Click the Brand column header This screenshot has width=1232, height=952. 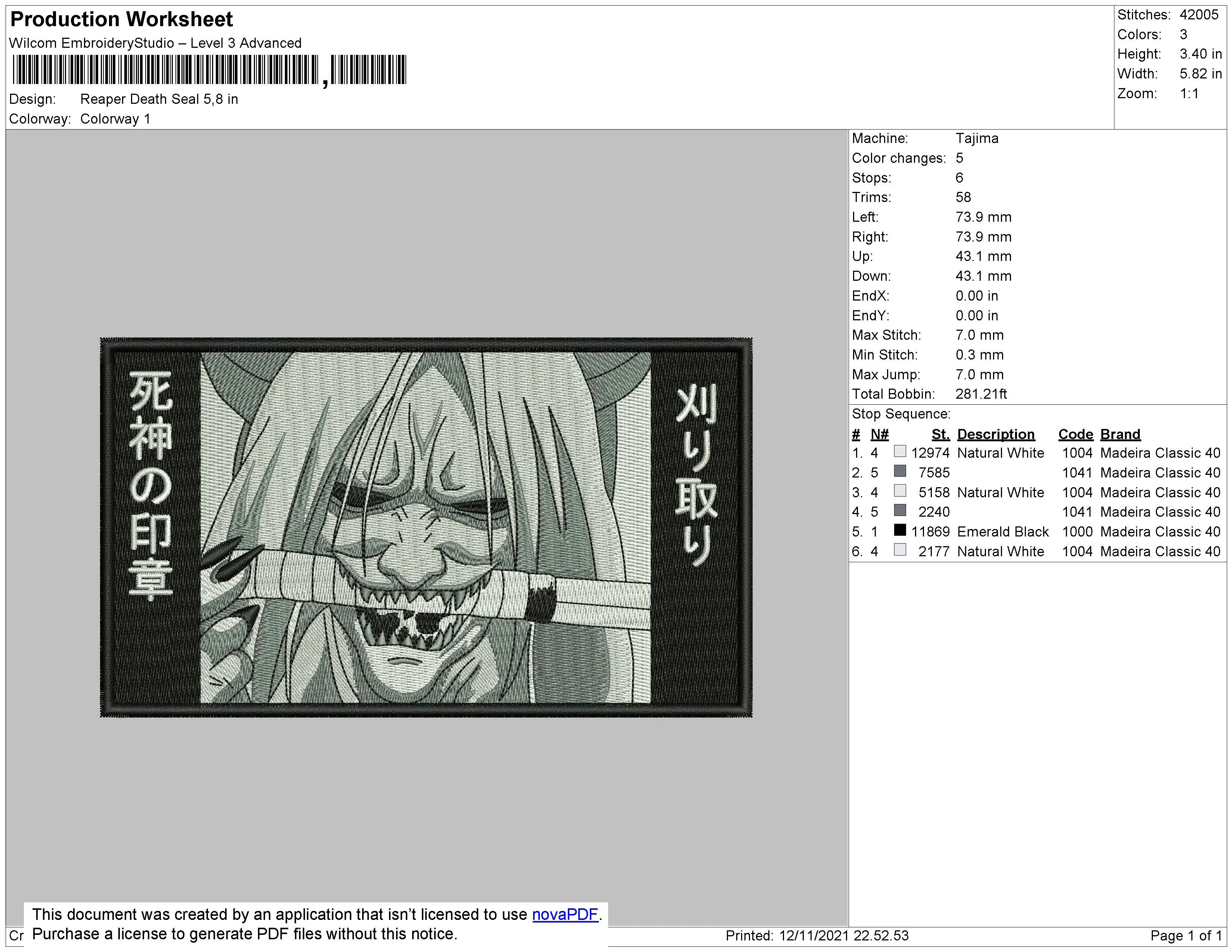[1120, 434]
